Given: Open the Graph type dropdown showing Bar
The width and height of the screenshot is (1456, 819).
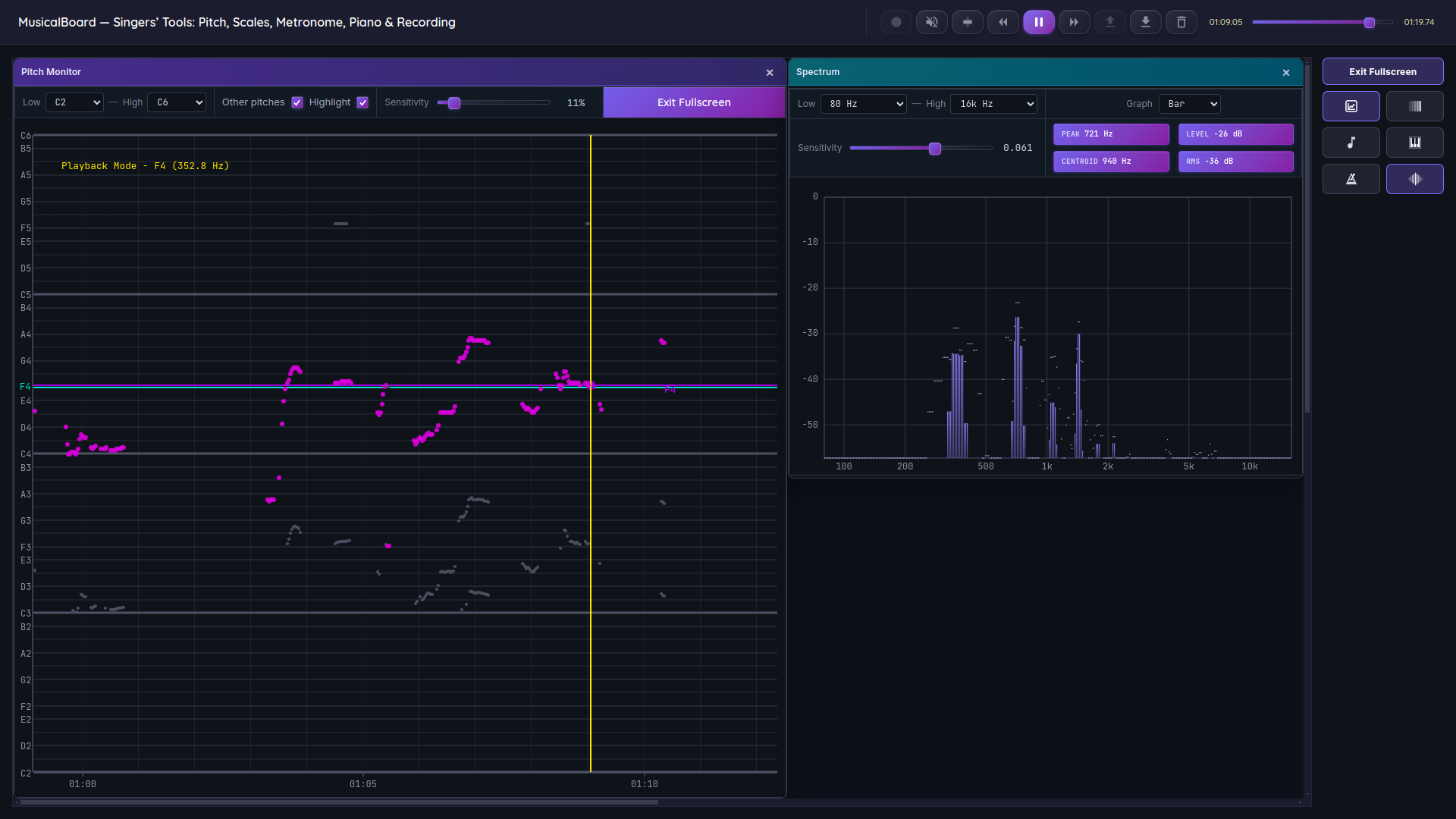Looking at the screenshot, I should click(x=1189, y=104).
